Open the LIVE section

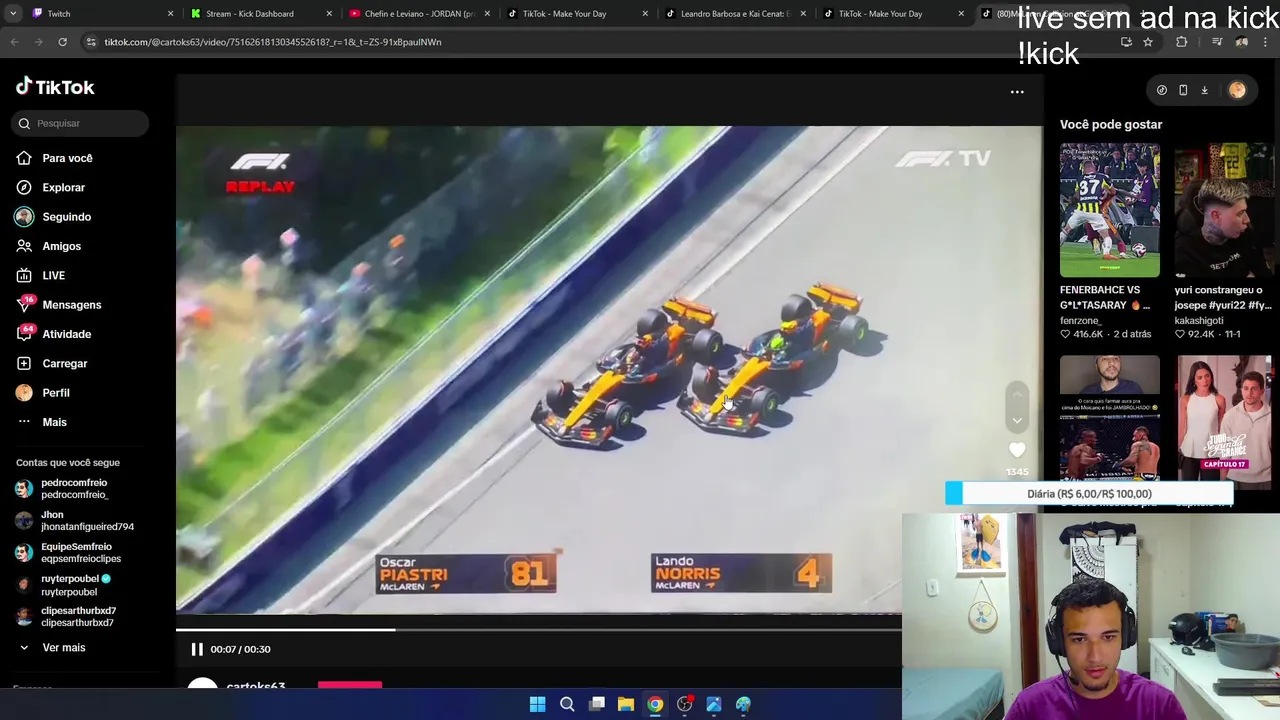[x=53, y=275]
